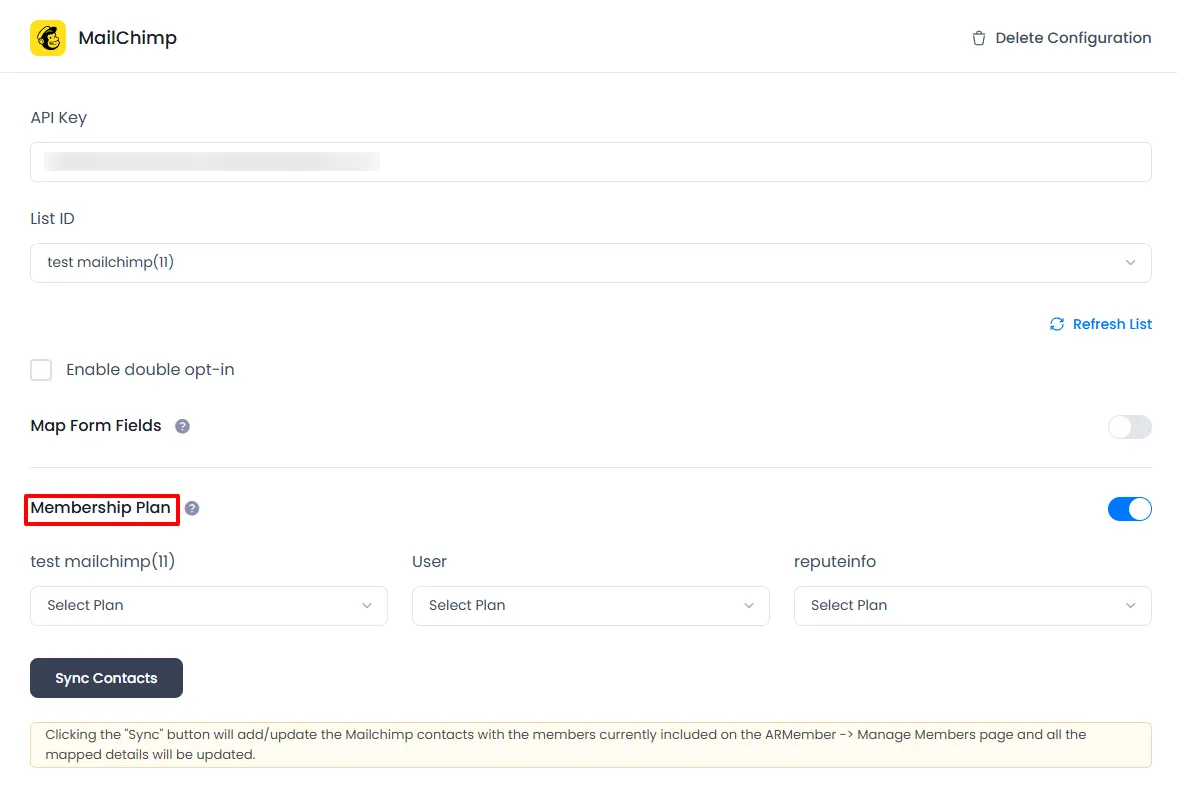Click the Refresh List link
This screenshot has width=1177, height=794.
coord(1112,324)
